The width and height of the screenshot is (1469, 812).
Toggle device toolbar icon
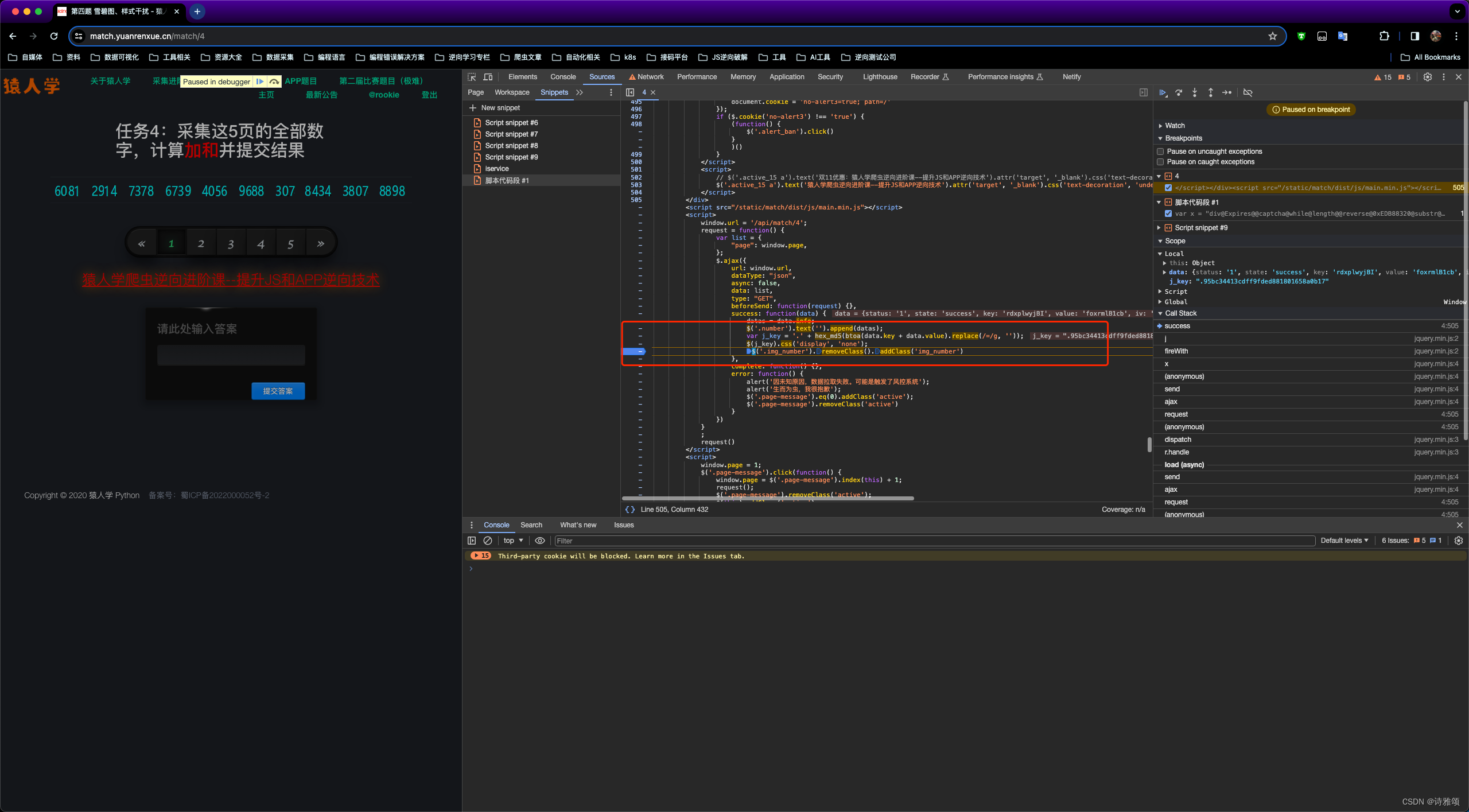tap(488, 77)
